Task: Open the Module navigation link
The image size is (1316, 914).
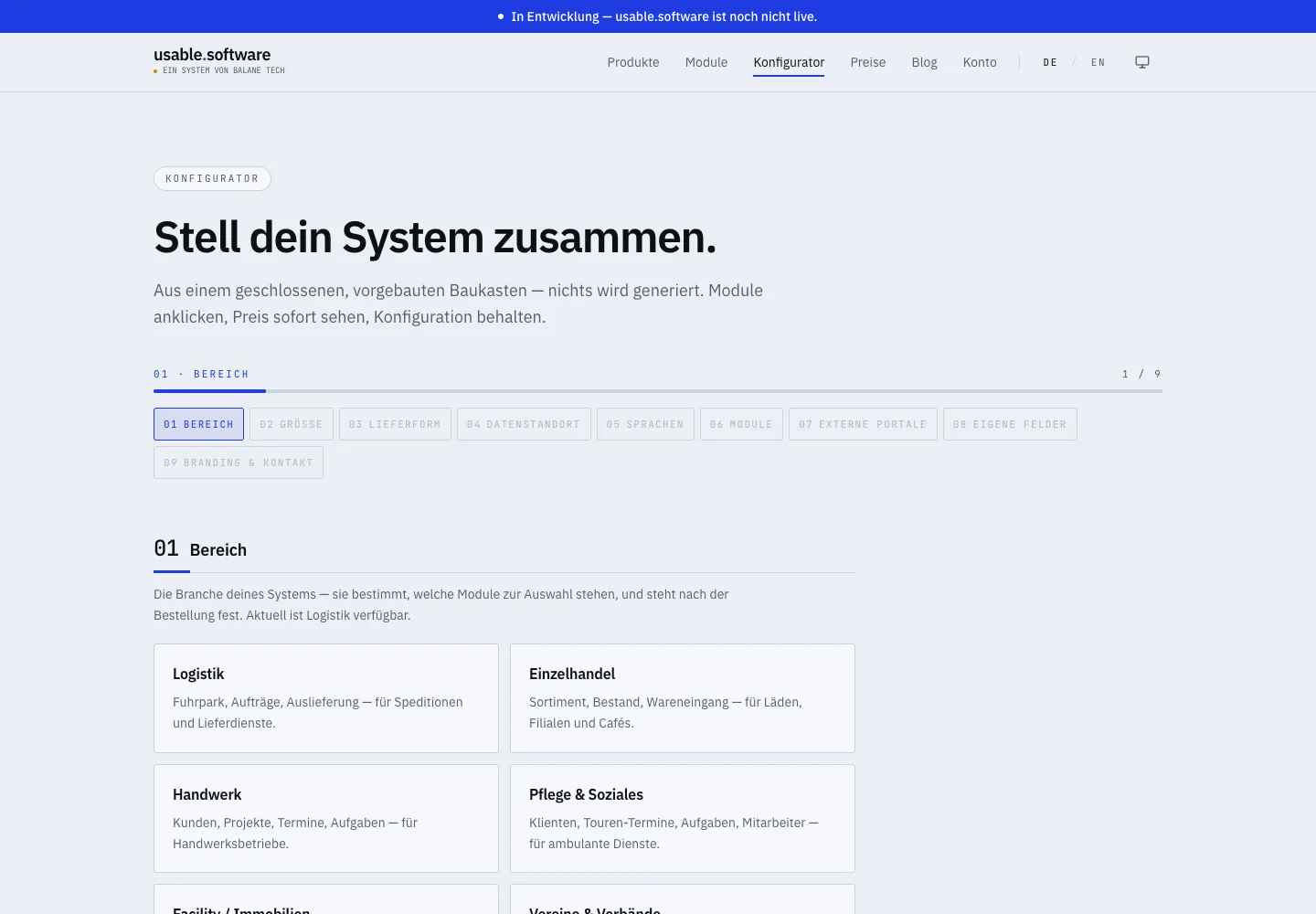Action: (706, 62)
